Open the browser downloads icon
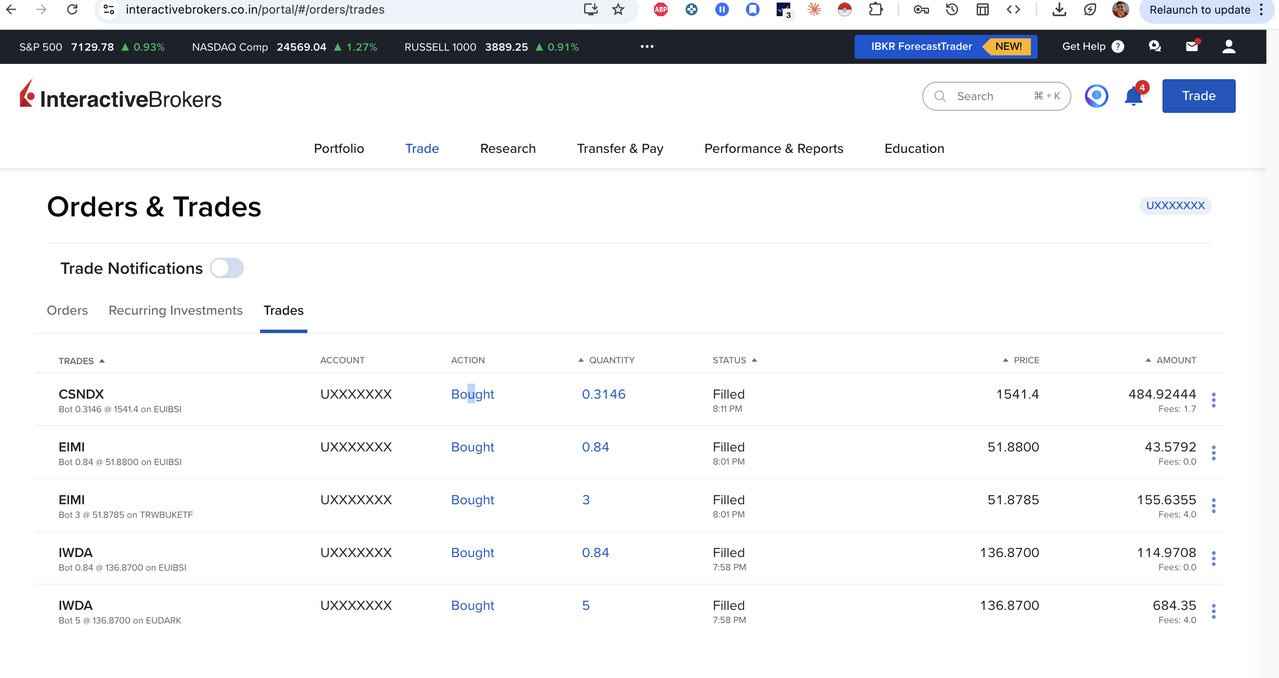 coord(1059,9)
